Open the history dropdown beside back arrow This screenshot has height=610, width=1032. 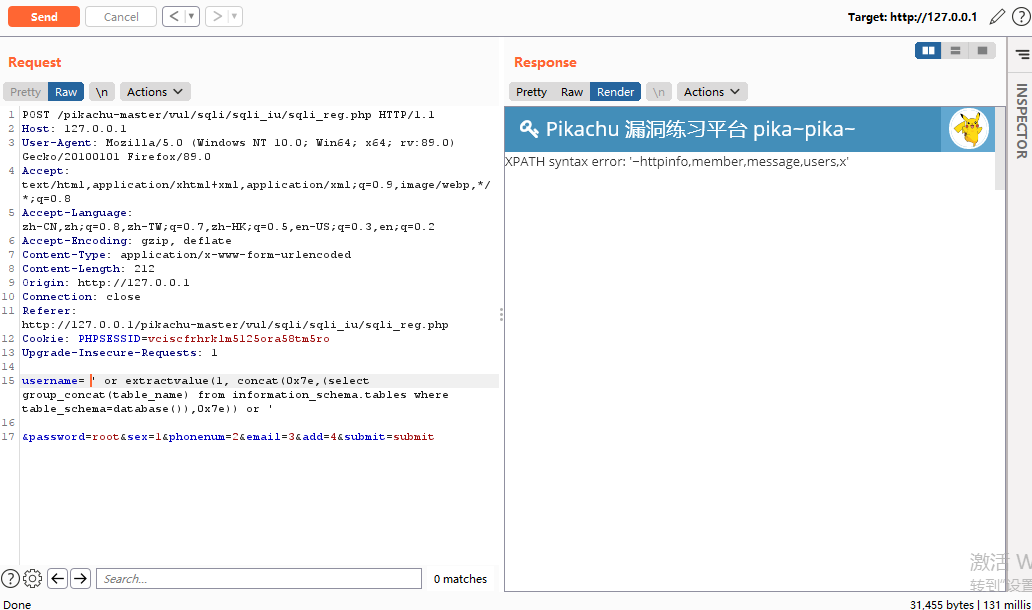tap(192, 16)
